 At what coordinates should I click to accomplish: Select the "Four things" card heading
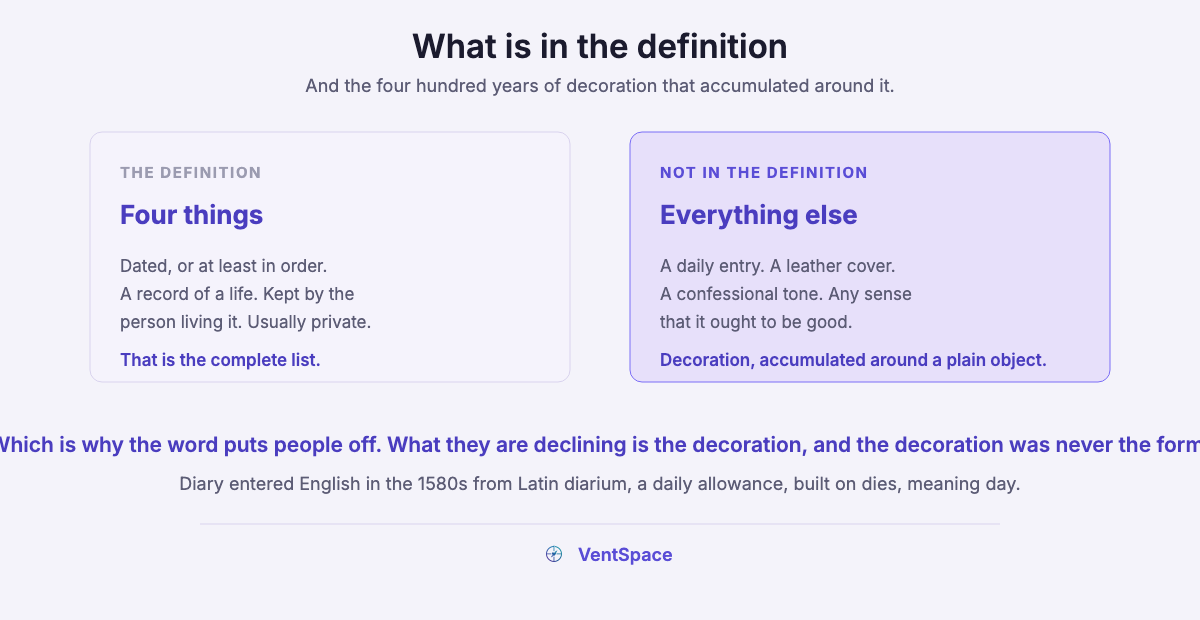pyautogui.click(x=192, y=215)
